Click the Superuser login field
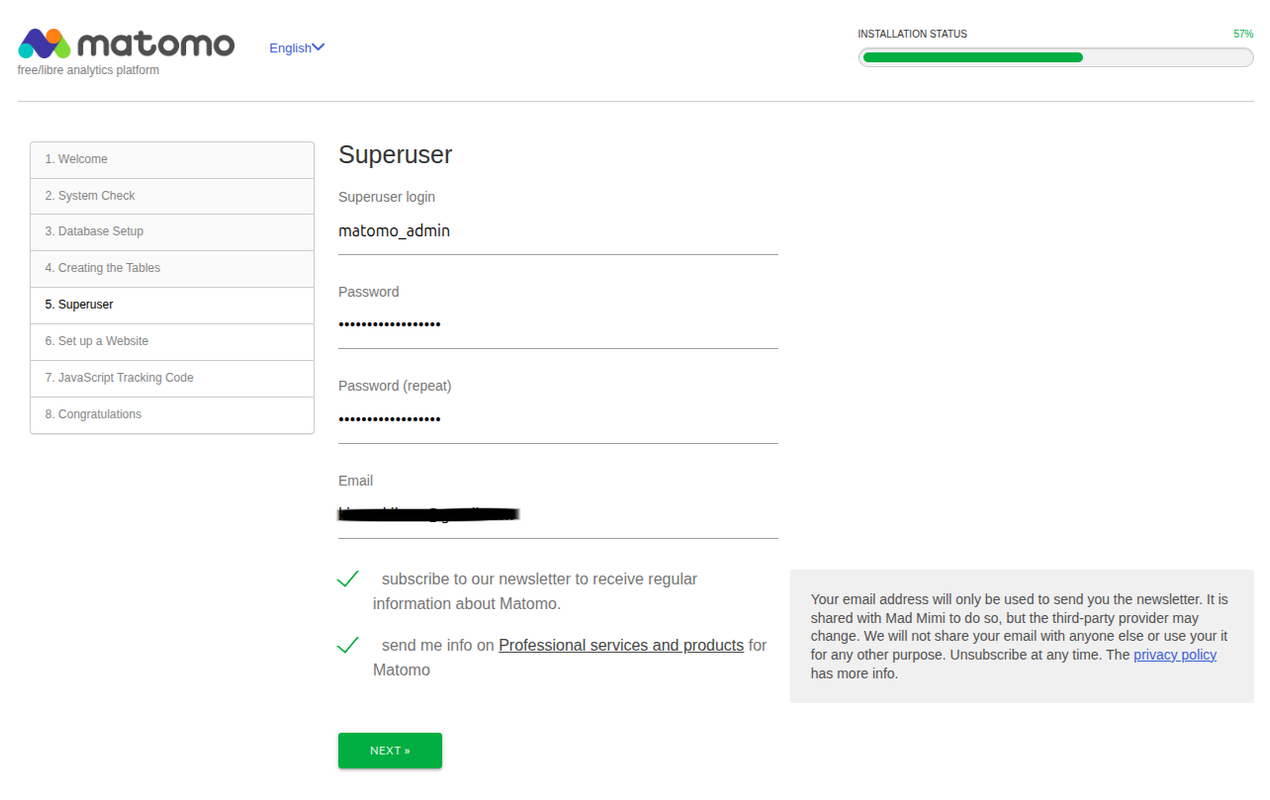 pos(557,231)
